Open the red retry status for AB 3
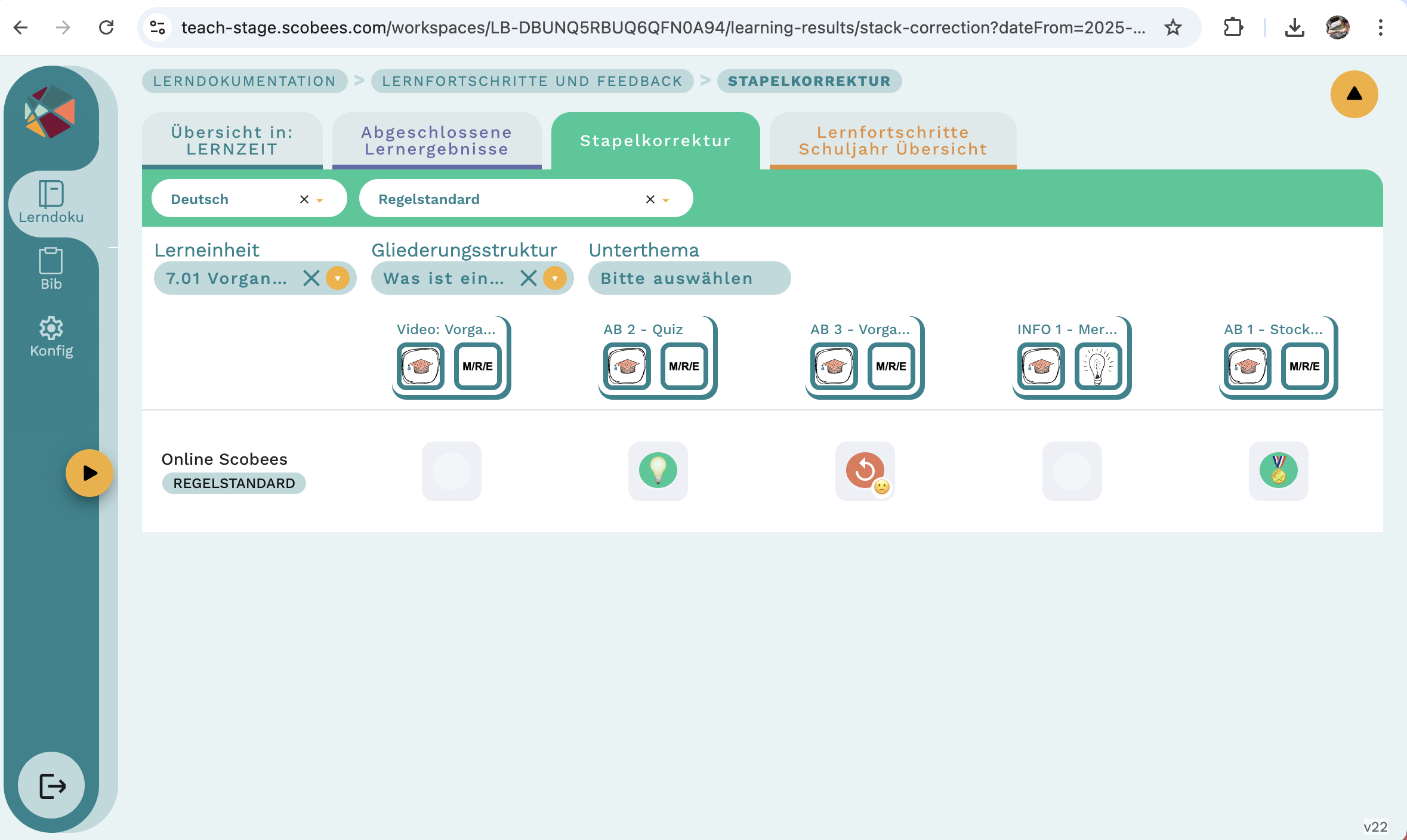Viewport: 1407px width, 840px height. point(865,471)
